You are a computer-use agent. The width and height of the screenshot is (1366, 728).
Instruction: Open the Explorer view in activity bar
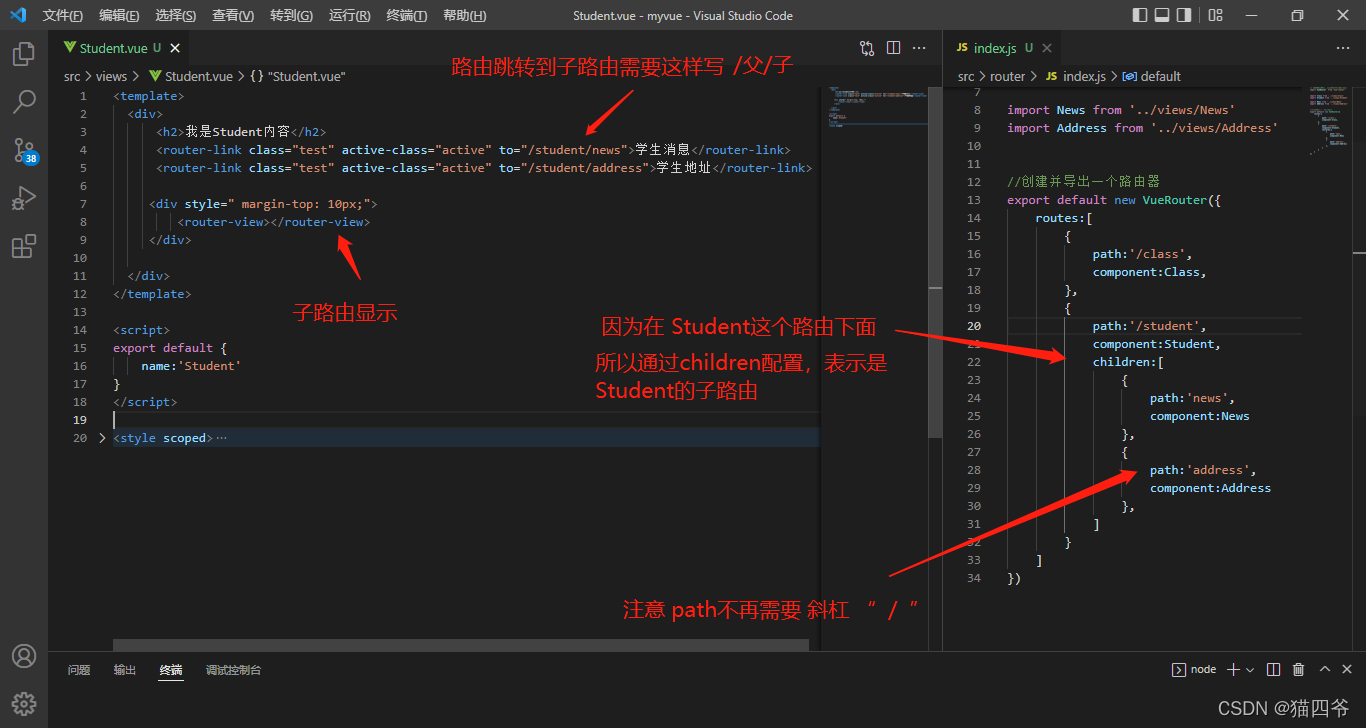(x=24, y=54)
